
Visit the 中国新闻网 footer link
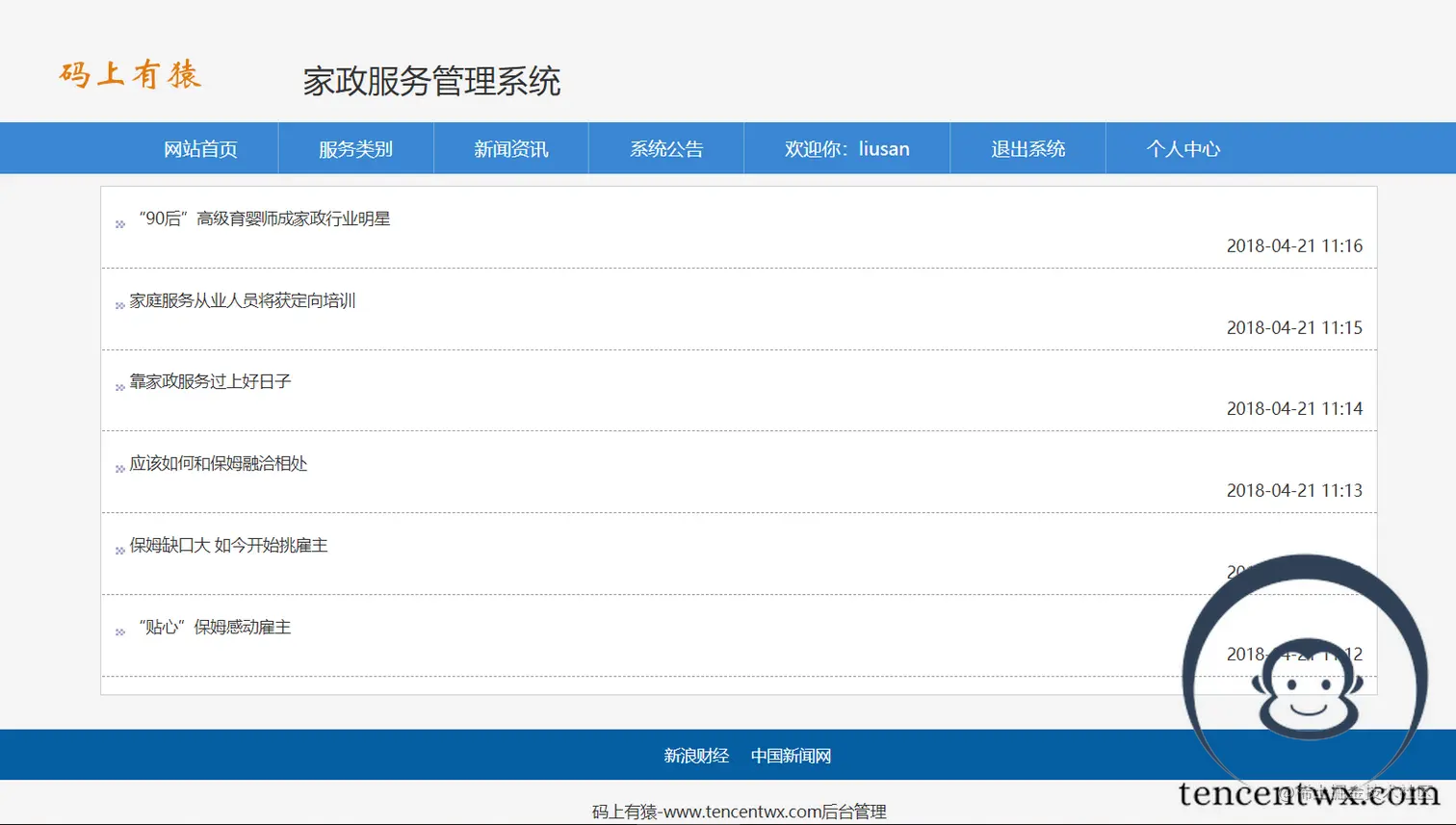(791, 757)
